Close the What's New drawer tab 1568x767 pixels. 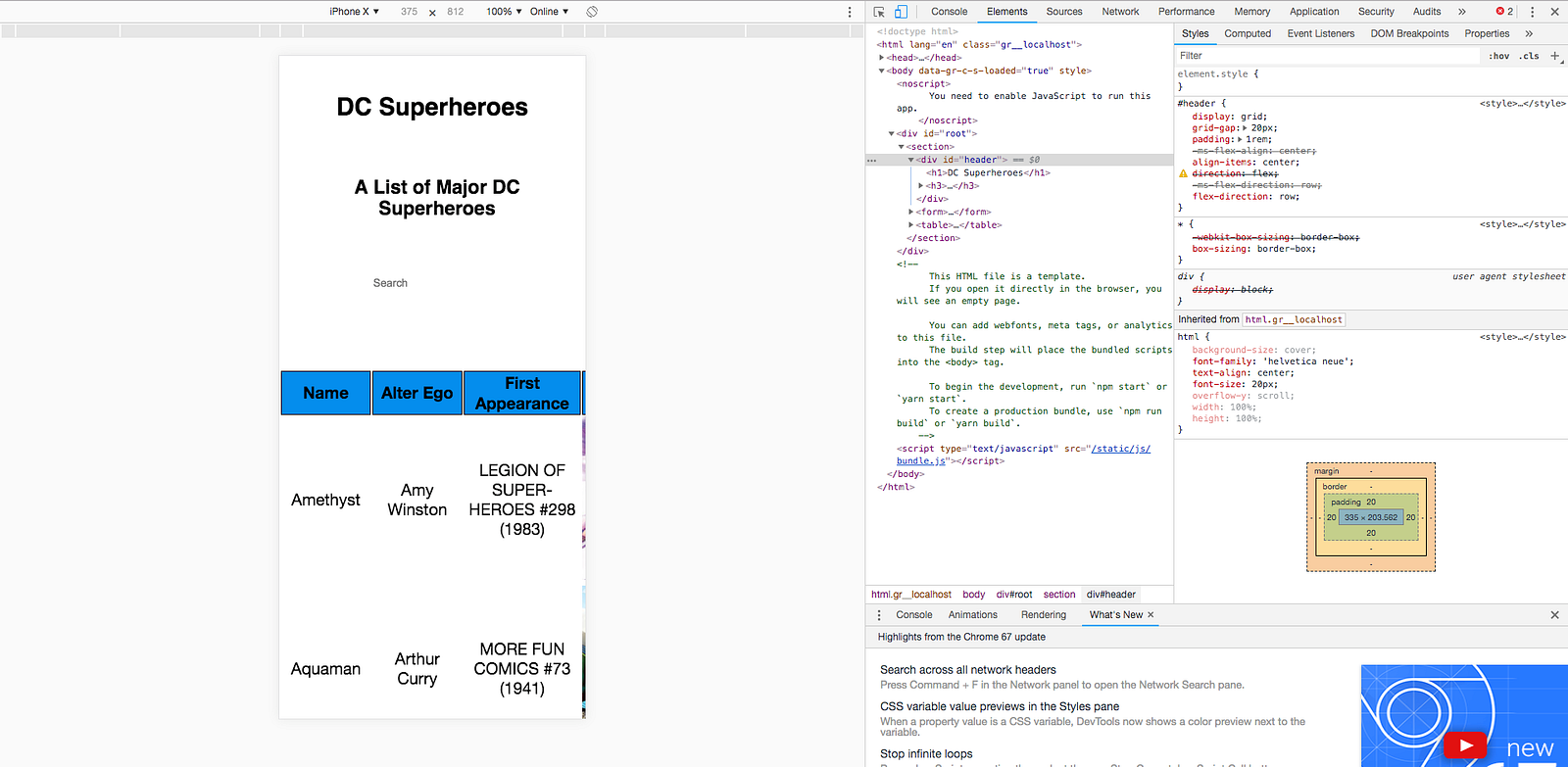1151,615
